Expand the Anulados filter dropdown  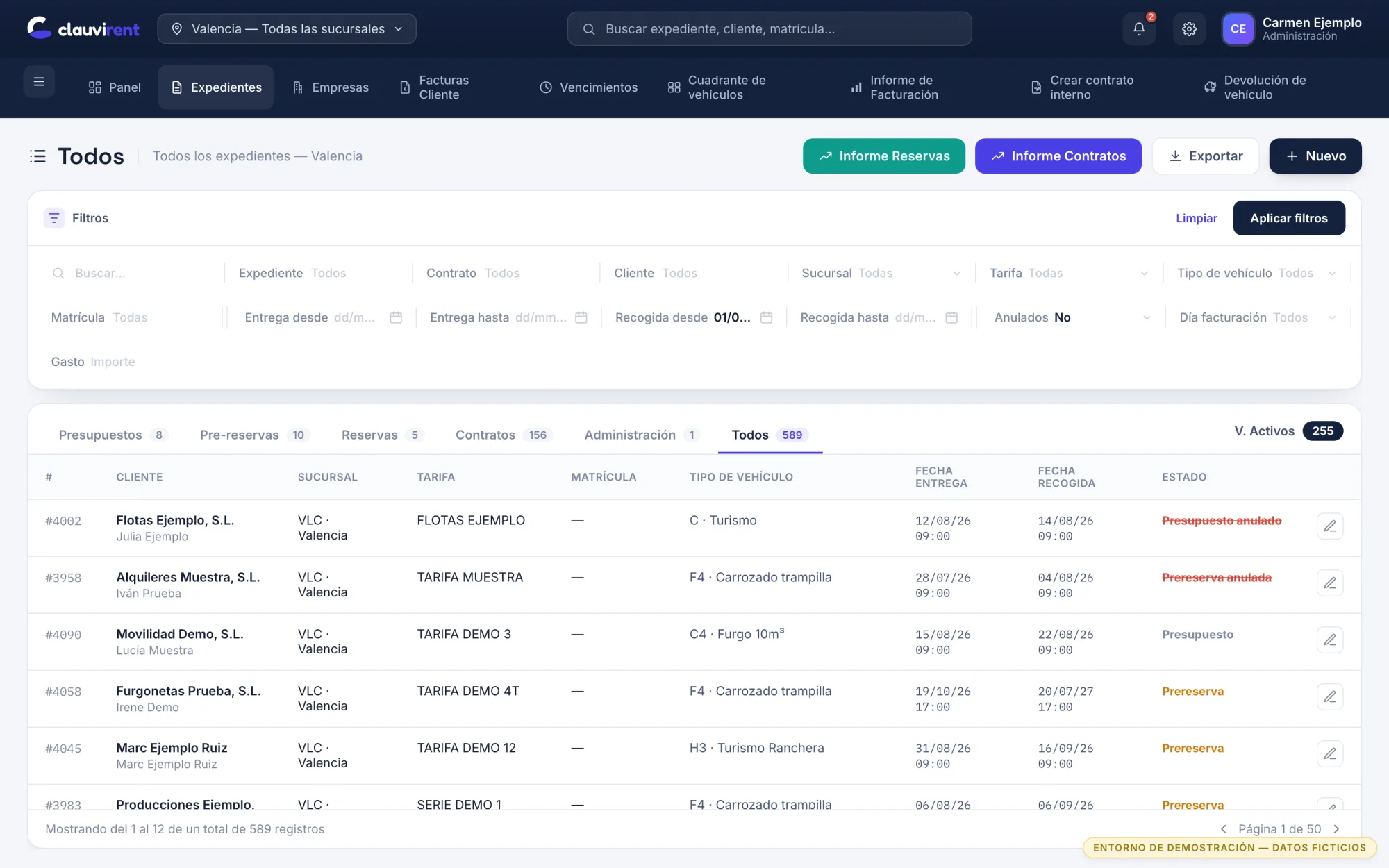coord(1072,317)
